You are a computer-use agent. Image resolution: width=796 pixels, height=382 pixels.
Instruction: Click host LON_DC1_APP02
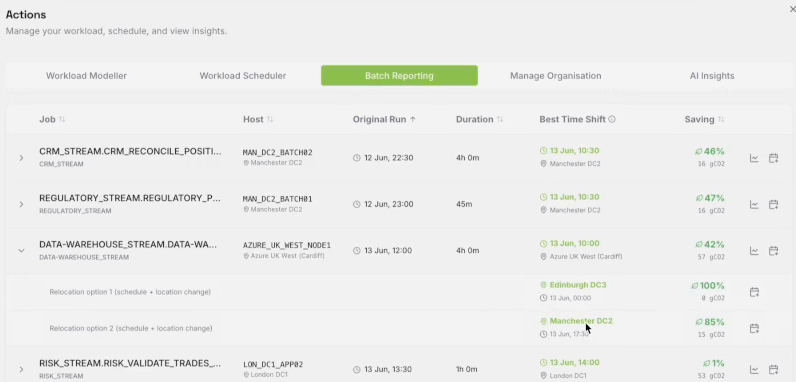click(273, 365)
